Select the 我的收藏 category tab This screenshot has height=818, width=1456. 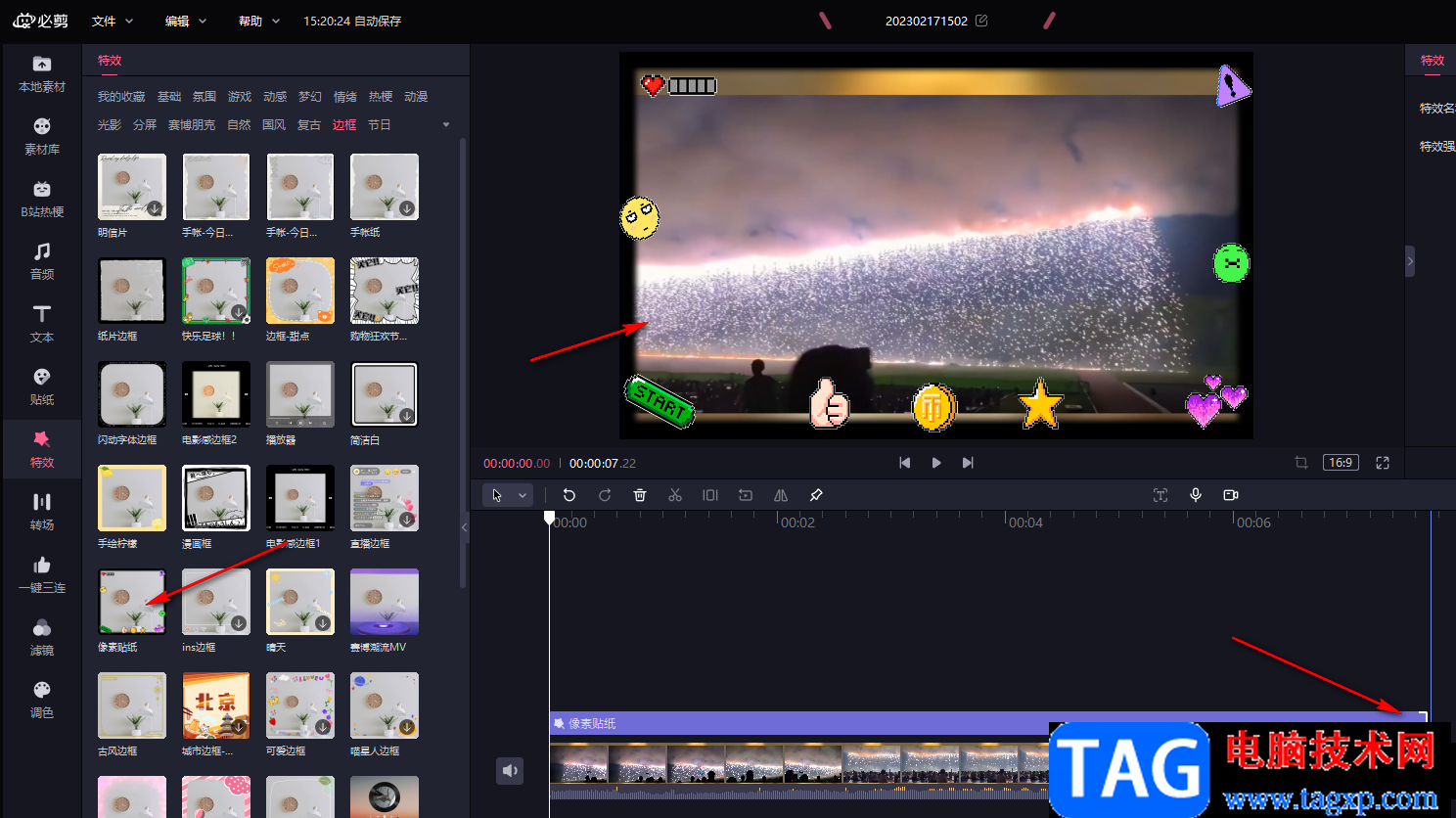pyautogui.click(x=121, y=97)
